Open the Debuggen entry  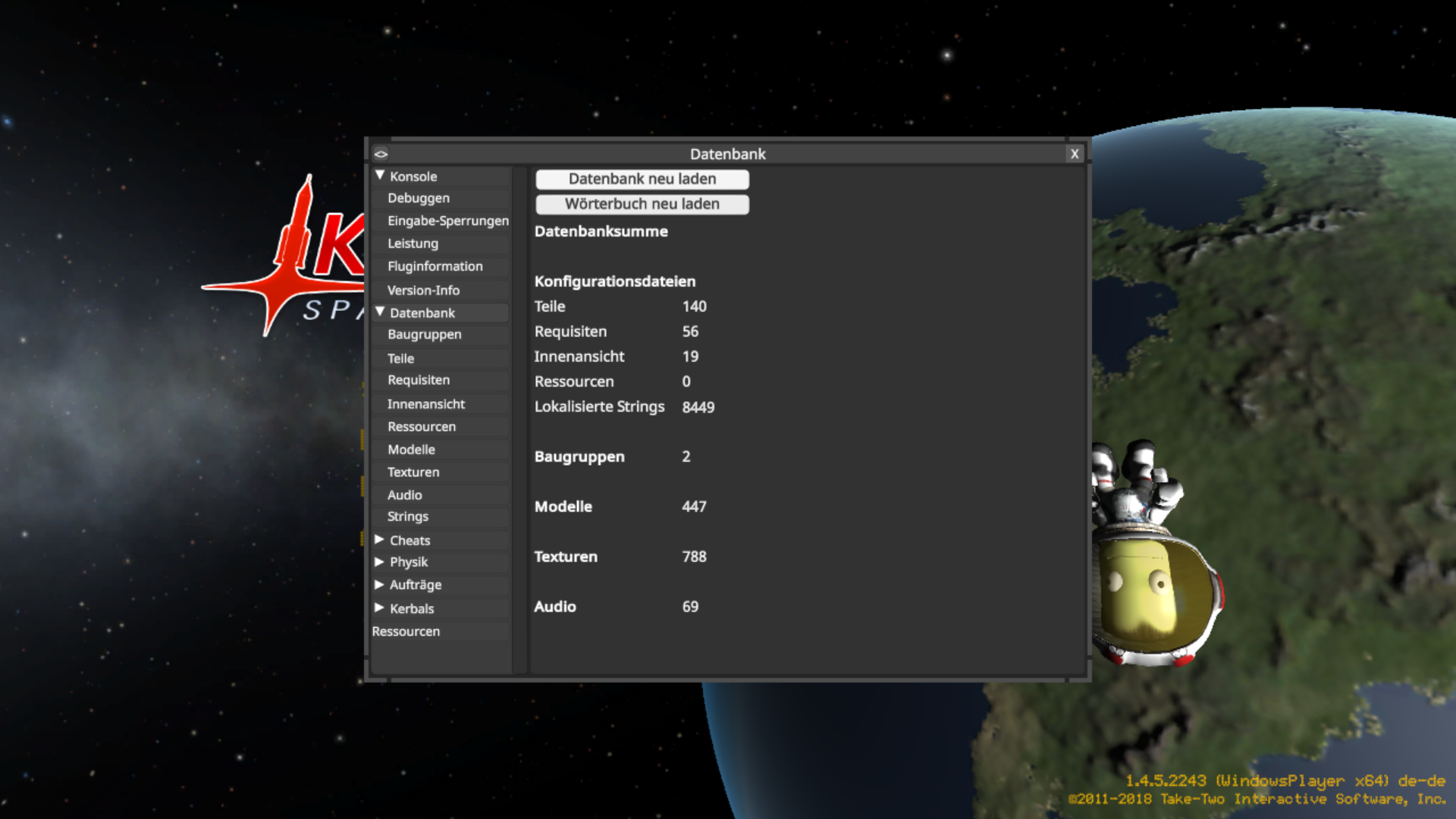click(419, 198)
